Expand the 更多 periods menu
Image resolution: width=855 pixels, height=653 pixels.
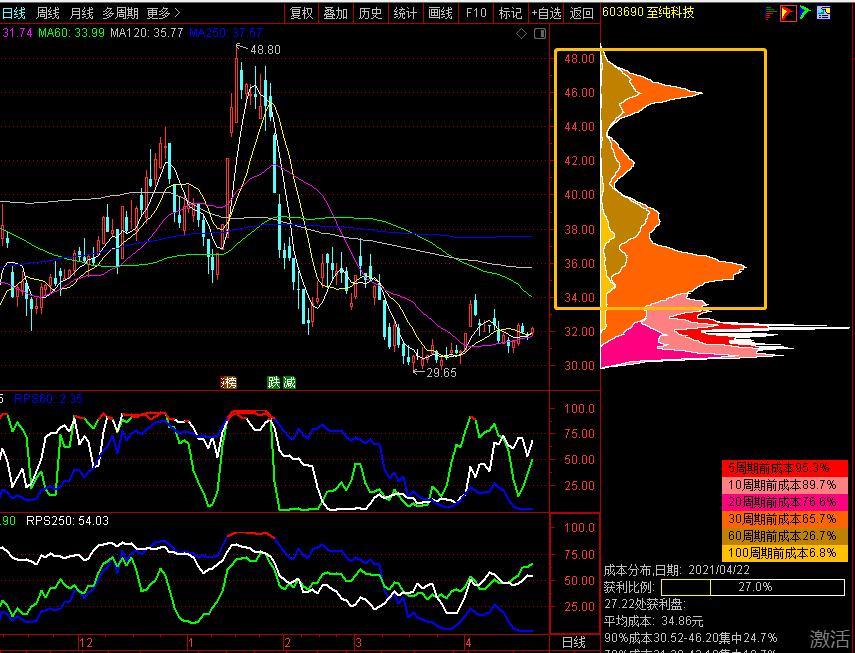pos(163,13)
